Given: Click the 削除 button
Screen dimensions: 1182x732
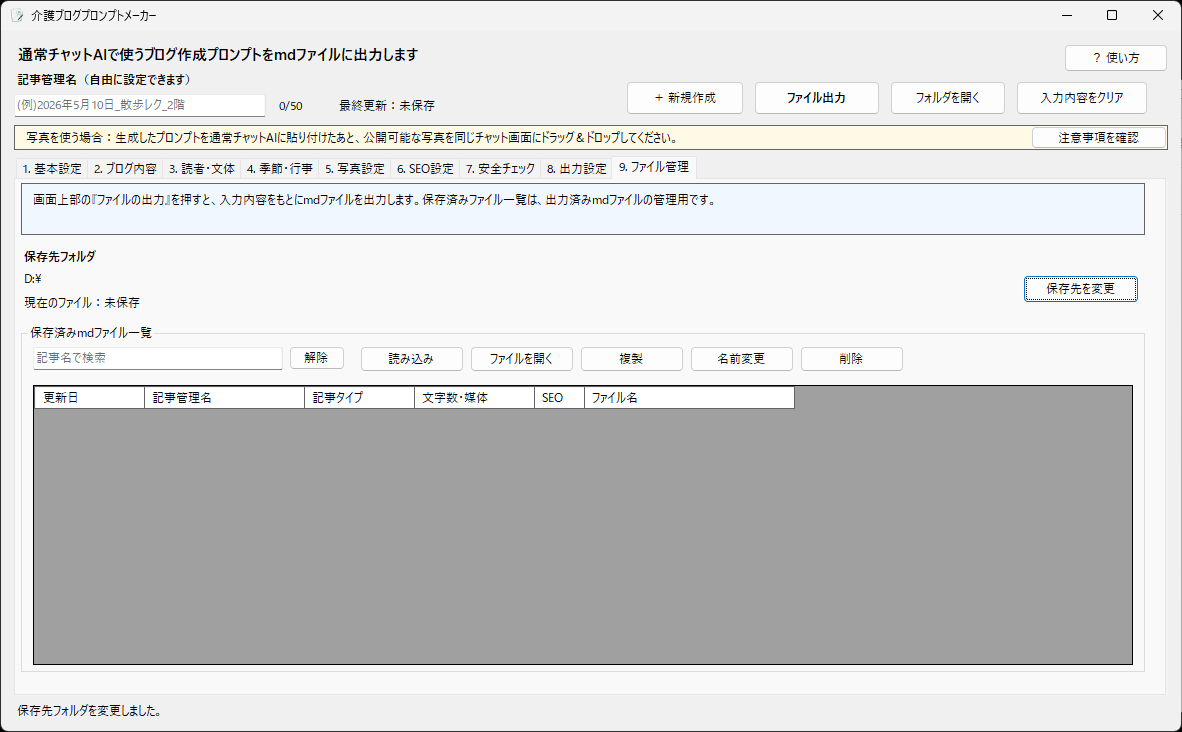Looking at the screenshot, I should point(852,359).
